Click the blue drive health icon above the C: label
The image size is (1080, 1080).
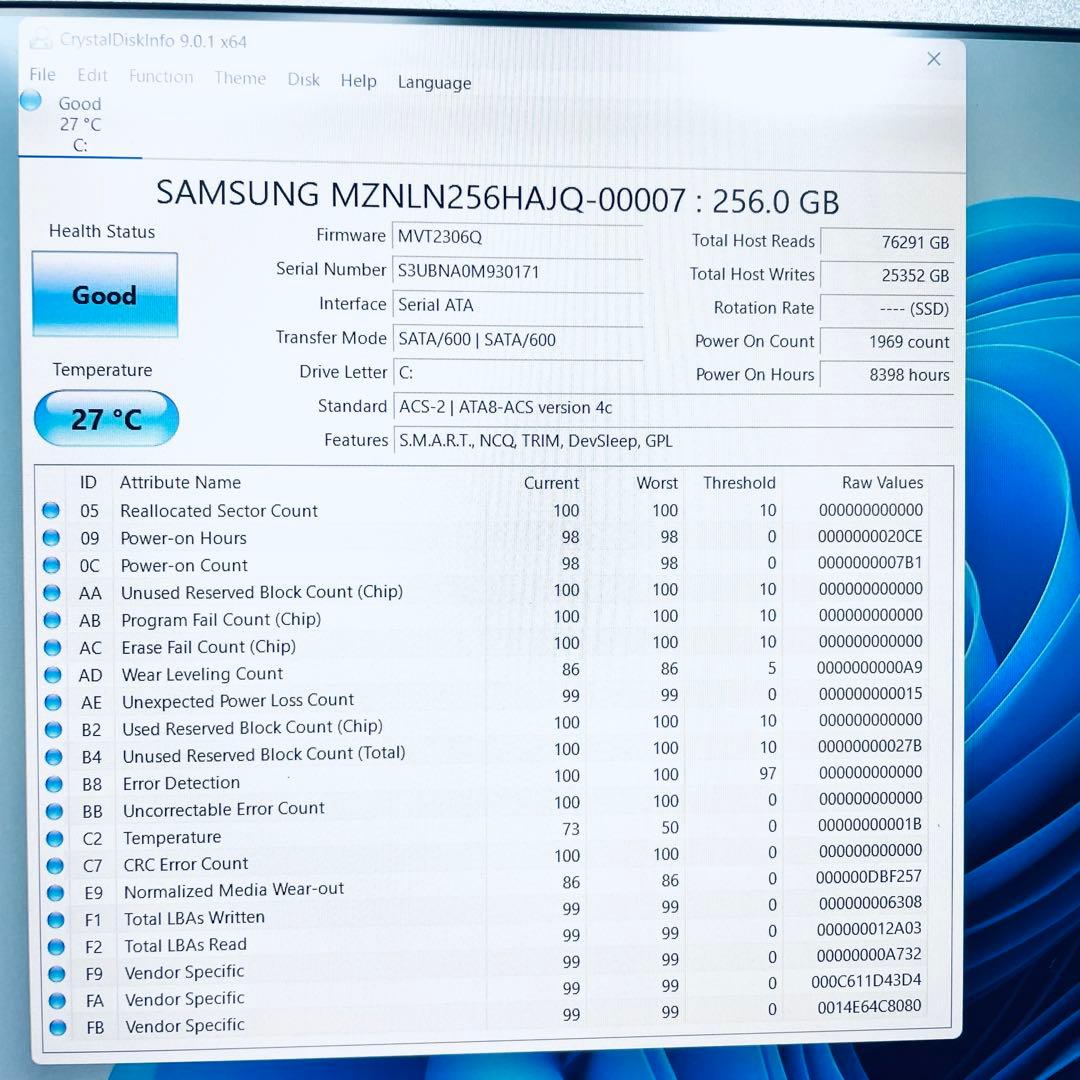[29, 101]
